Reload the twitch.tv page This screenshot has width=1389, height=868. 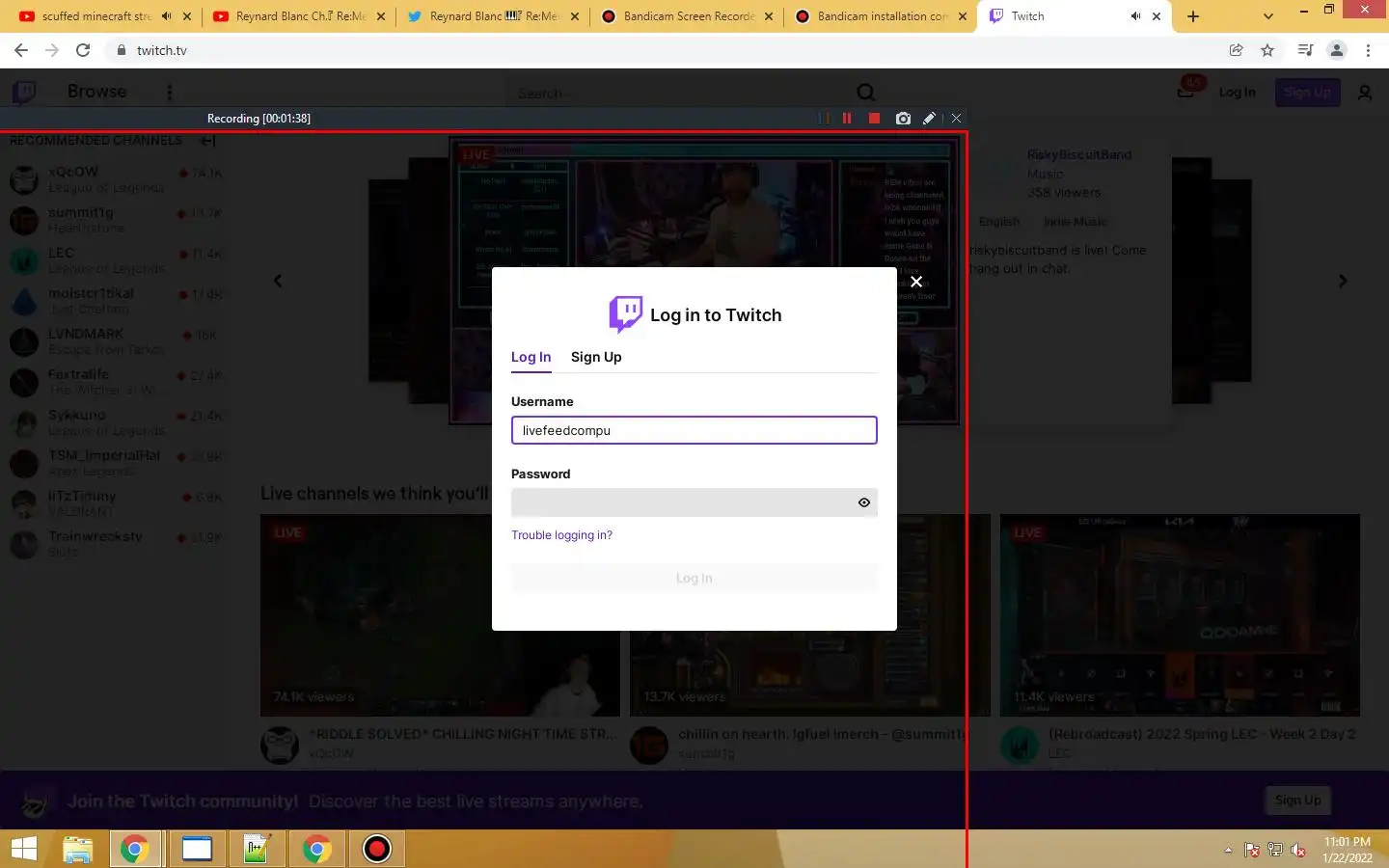click(x=83, y=50)
